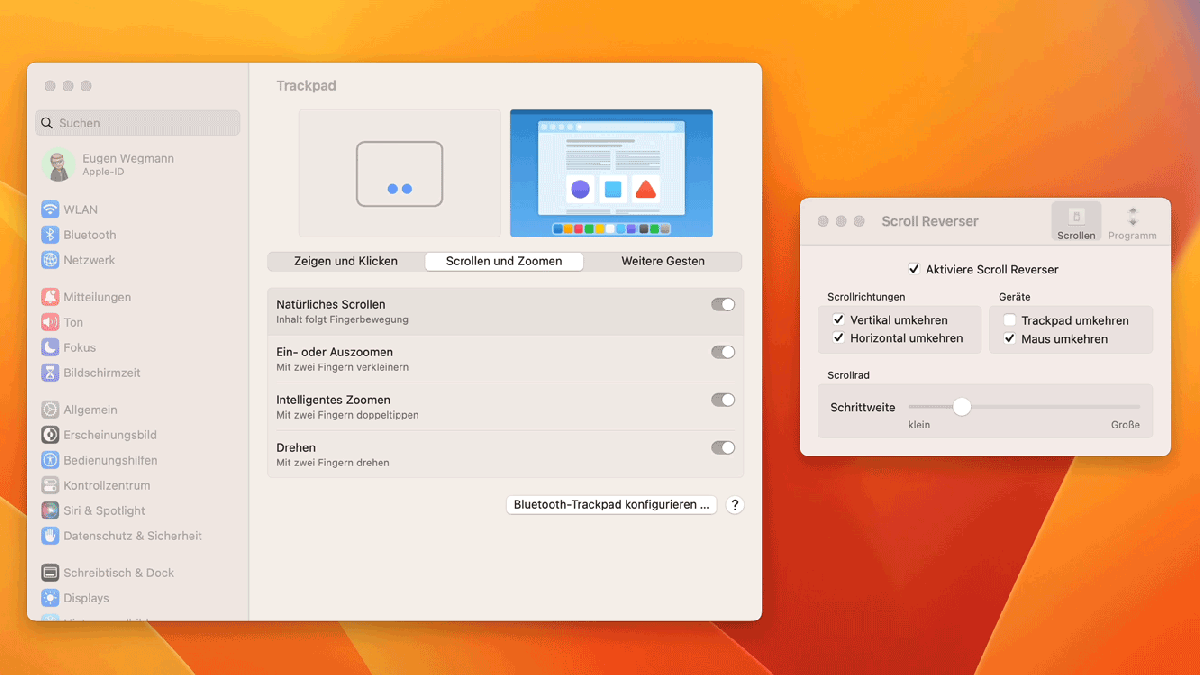
Task: Select the Displays sun icon
Action: click(50, 598)
